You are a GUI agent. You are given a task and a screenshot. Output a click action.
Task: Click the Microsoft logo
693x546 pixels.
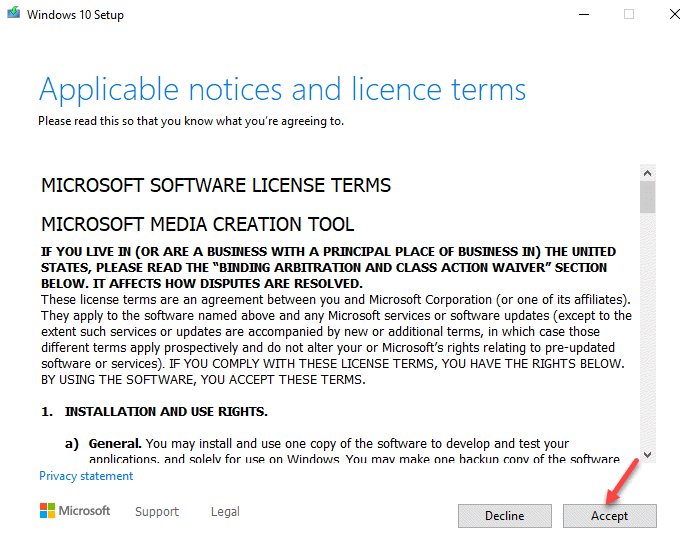(x=75, y=511)
